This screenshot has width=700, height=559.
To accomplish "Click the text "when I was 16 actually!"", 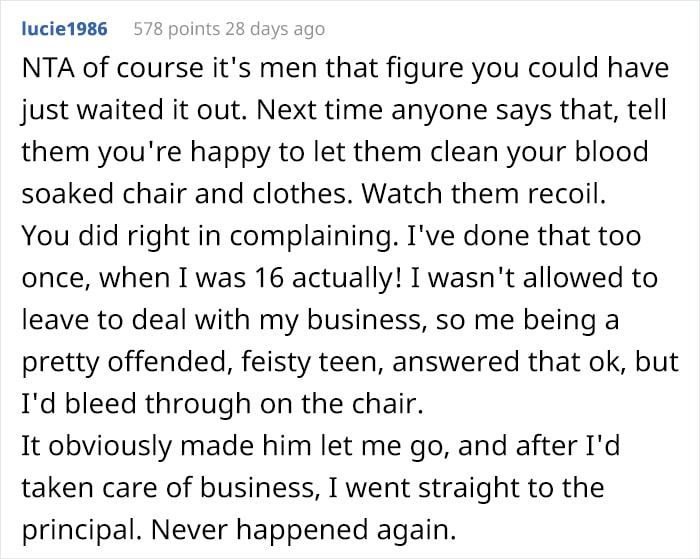I will pos(210,278).
